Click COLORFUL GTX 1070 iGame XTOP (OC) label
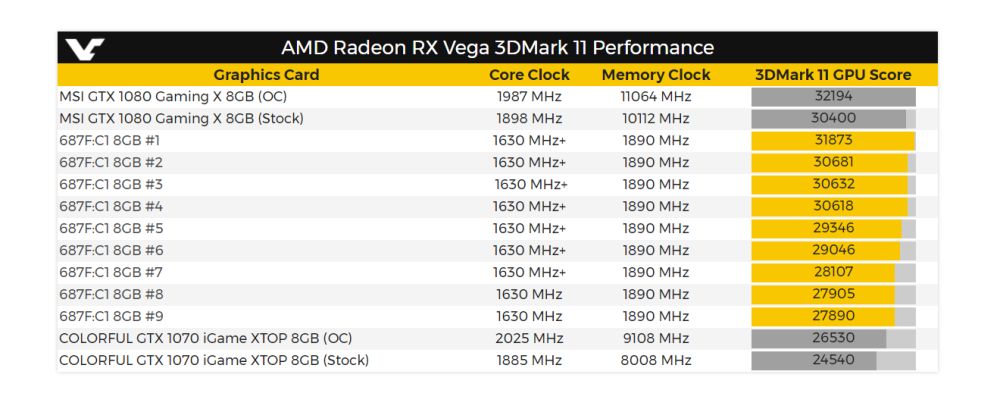The height and width of the screenshot is (400, 1000). tap(205, 339)
